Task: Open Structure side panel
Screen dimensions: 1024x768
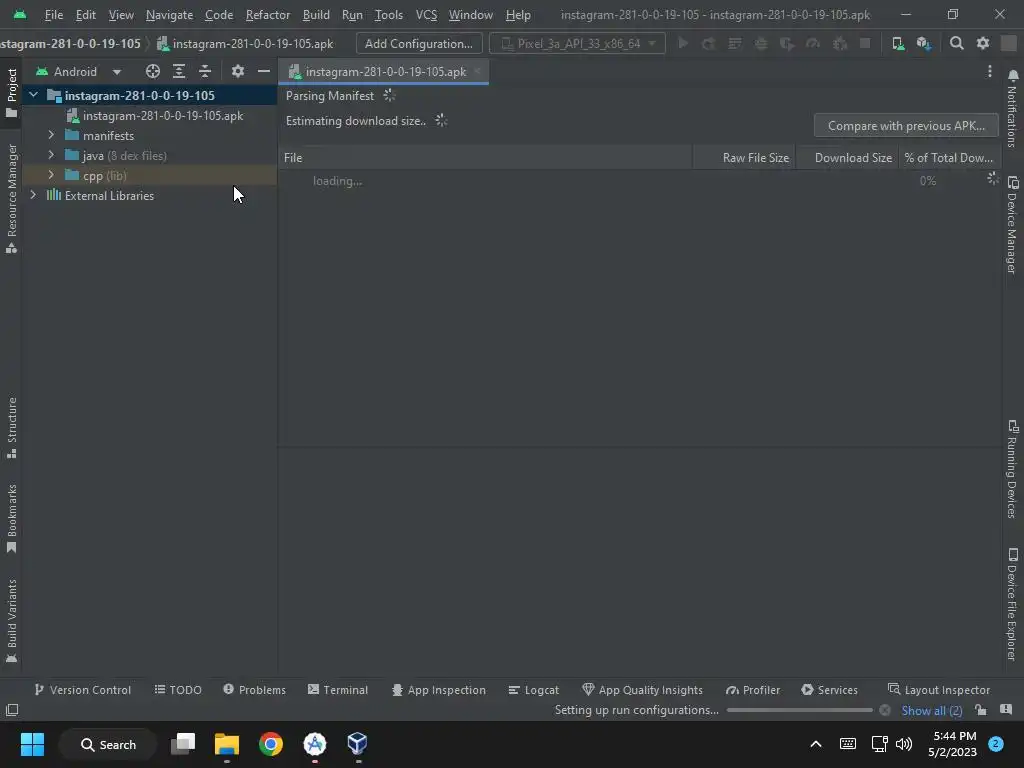Action: pyautogui.click(x=12, y=427)
